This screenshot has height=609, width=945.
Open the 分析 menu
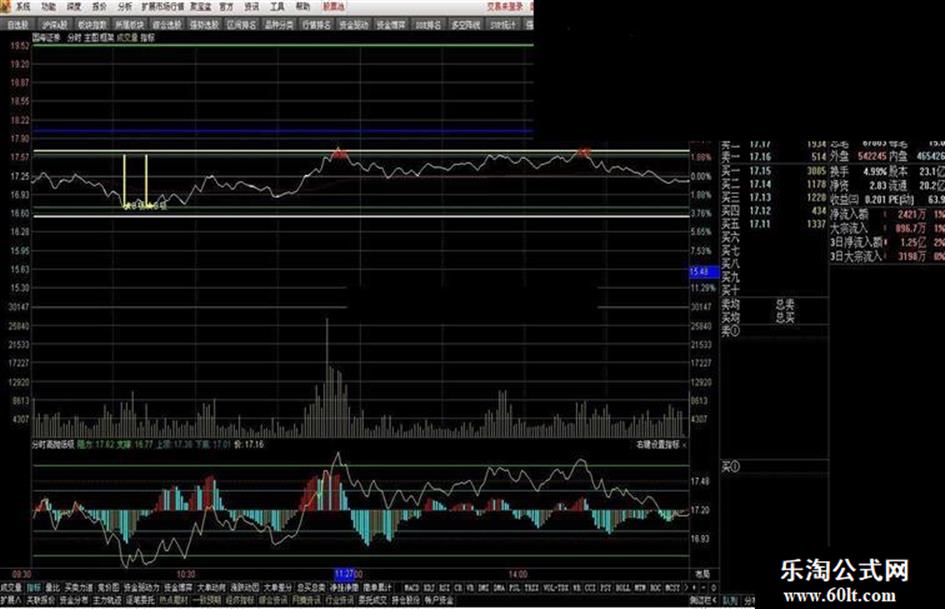click(x=125, y=7)
